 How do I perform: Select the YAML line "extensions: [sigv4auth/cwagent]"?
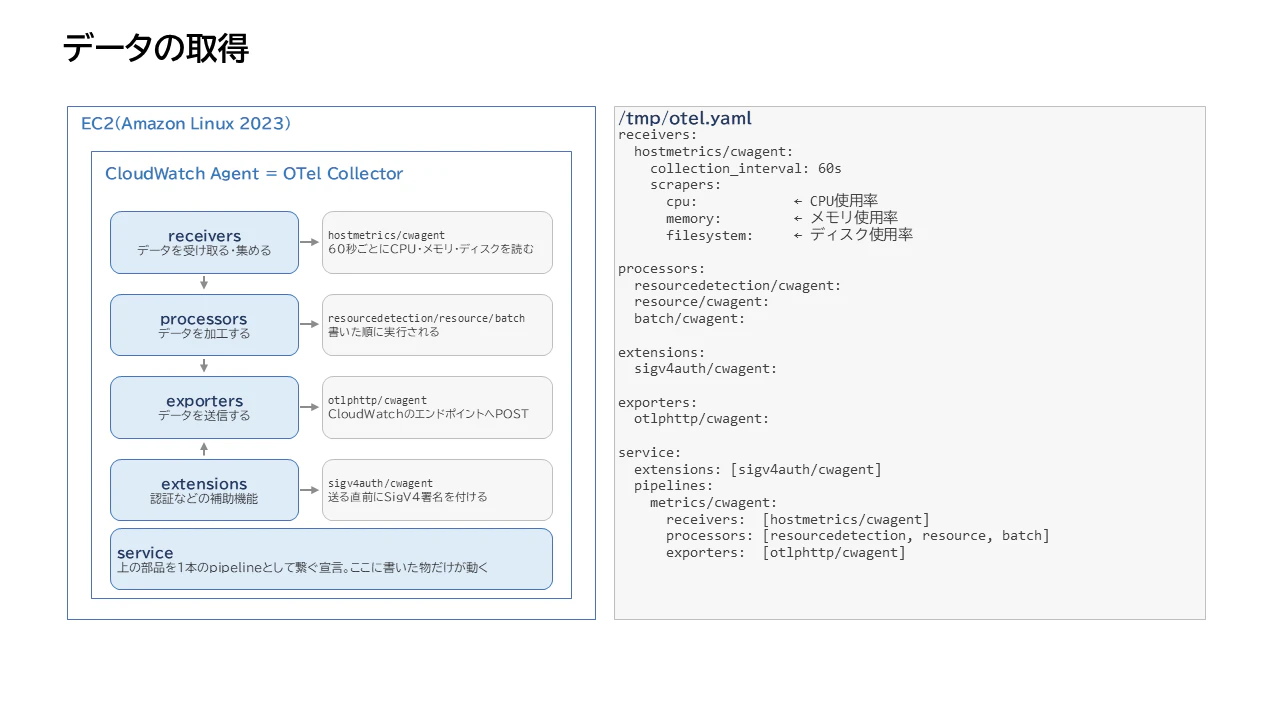pyautogui.click(x=758, y=469)
